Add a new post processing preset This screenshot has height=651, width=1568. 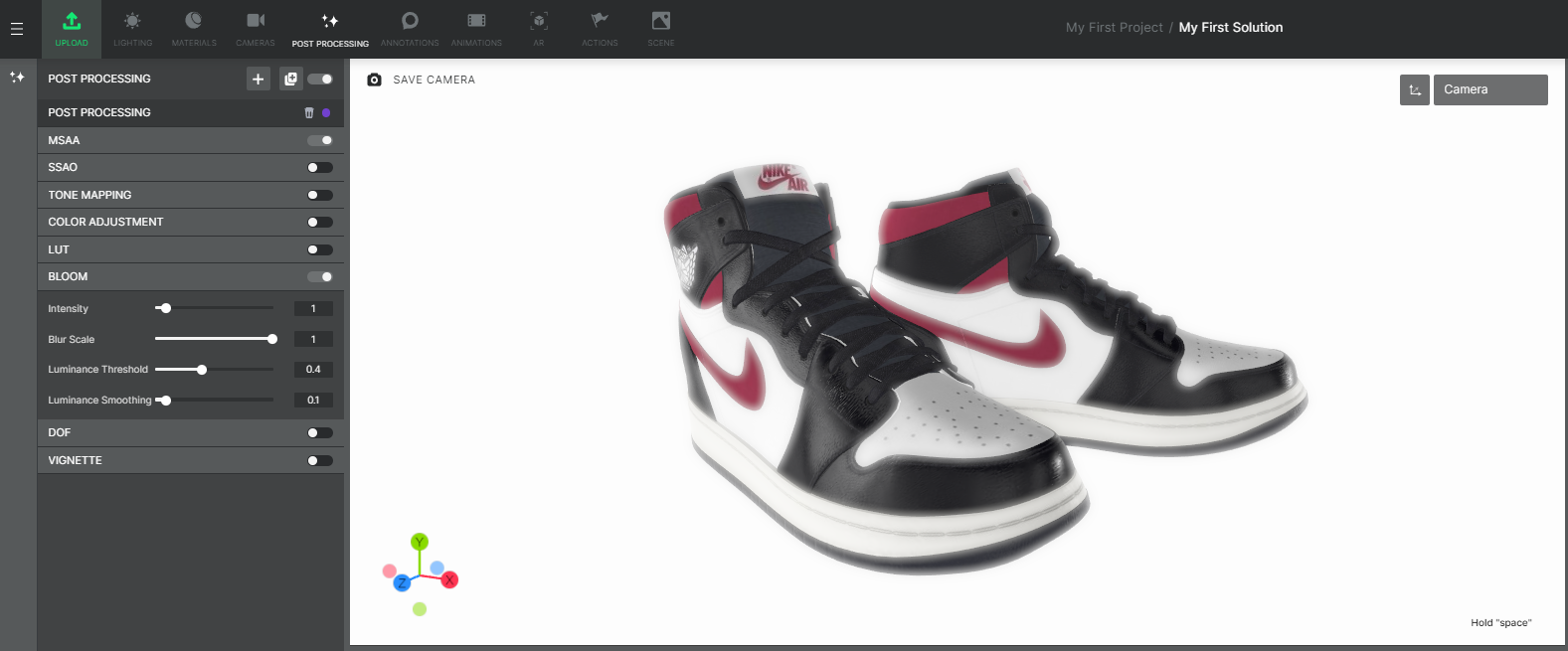click(x=258, y=80)
